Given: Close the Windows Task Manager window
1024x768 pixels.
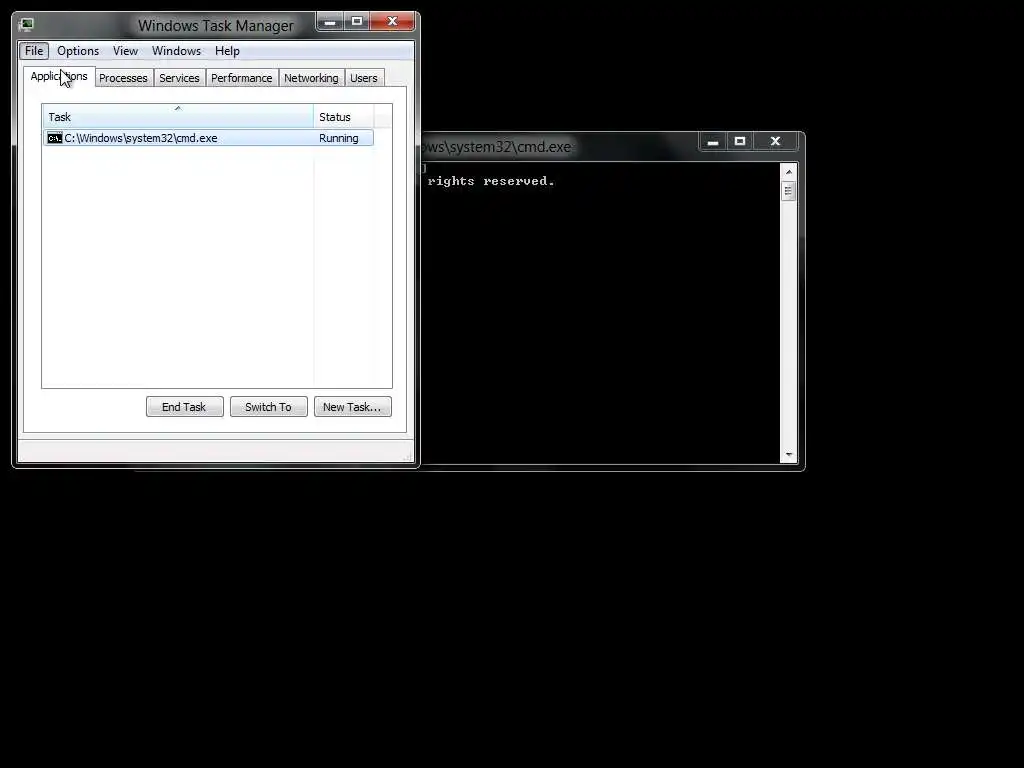Looking at the screenshot, I should coord(392,22).
